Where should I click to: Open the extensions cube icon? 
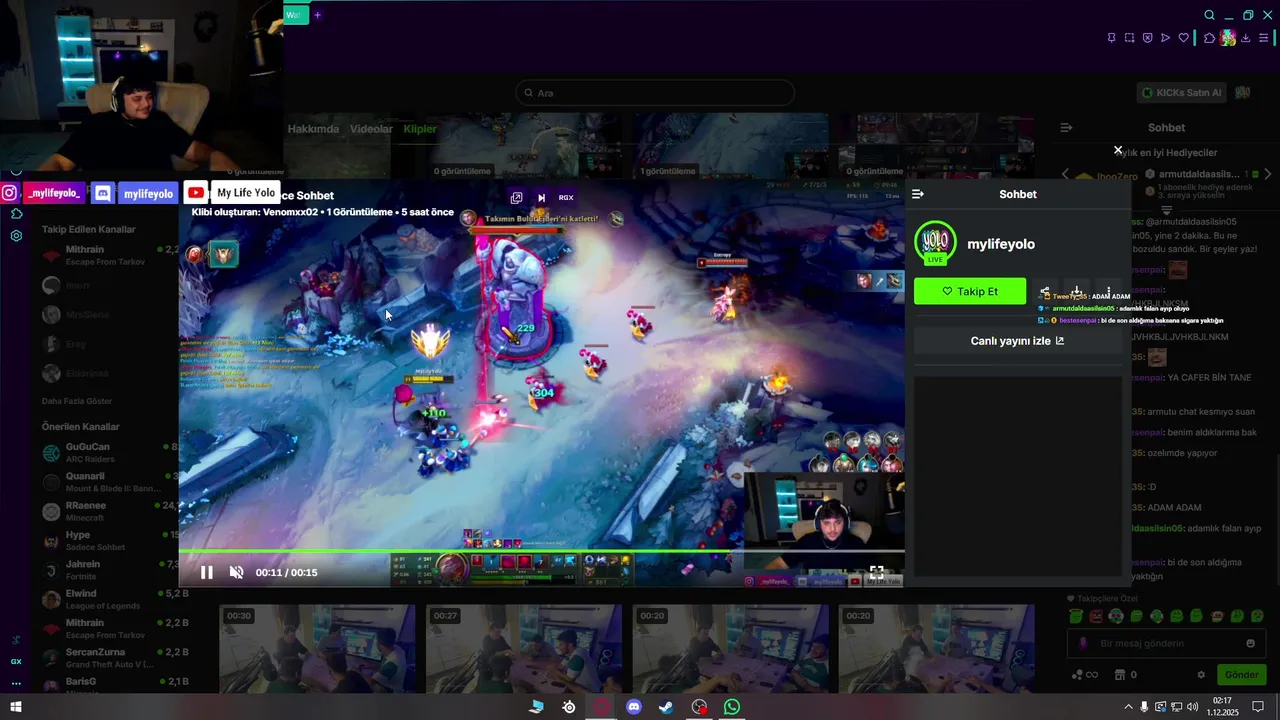click(x=1209, y=38)
